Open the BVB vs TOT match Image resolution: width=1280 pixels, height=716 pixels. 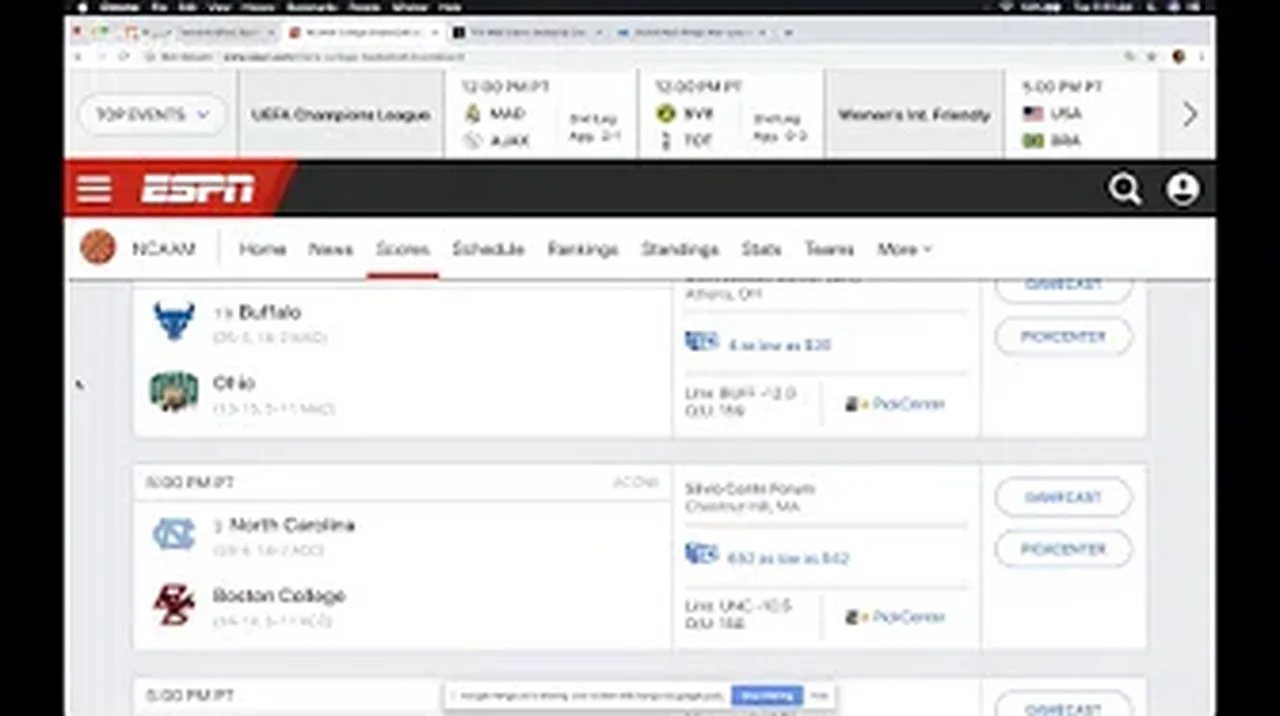[730, 115]
